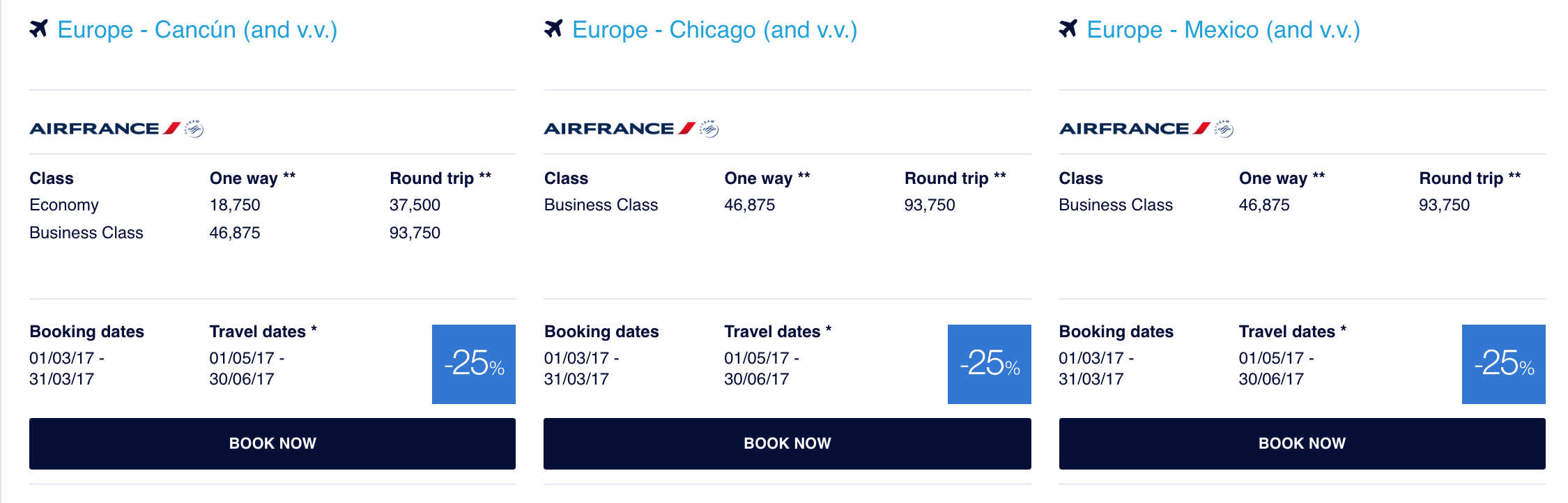Select the 37,500 Economy round trip value
The image size is (1568, 503).
(x=415, y=205)
